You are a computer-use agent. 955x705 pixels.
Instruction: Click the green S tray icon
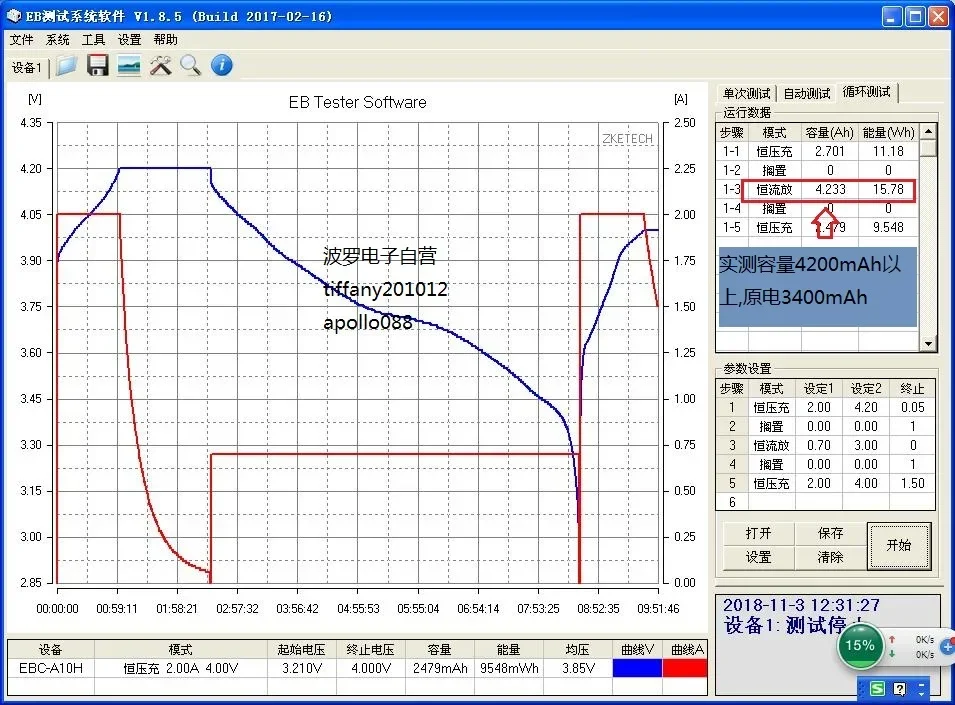[x=877, y=689]
